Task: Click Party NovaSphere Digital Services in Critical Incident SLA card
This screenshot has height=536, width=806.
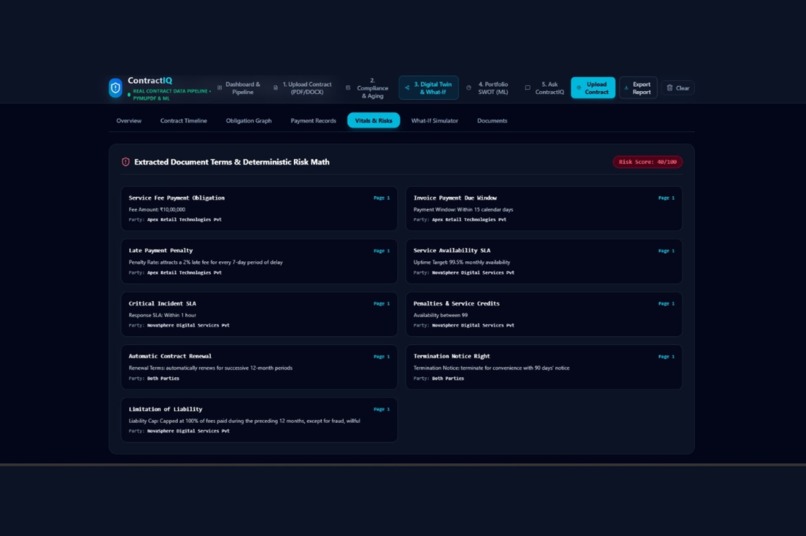Action: 179,325
